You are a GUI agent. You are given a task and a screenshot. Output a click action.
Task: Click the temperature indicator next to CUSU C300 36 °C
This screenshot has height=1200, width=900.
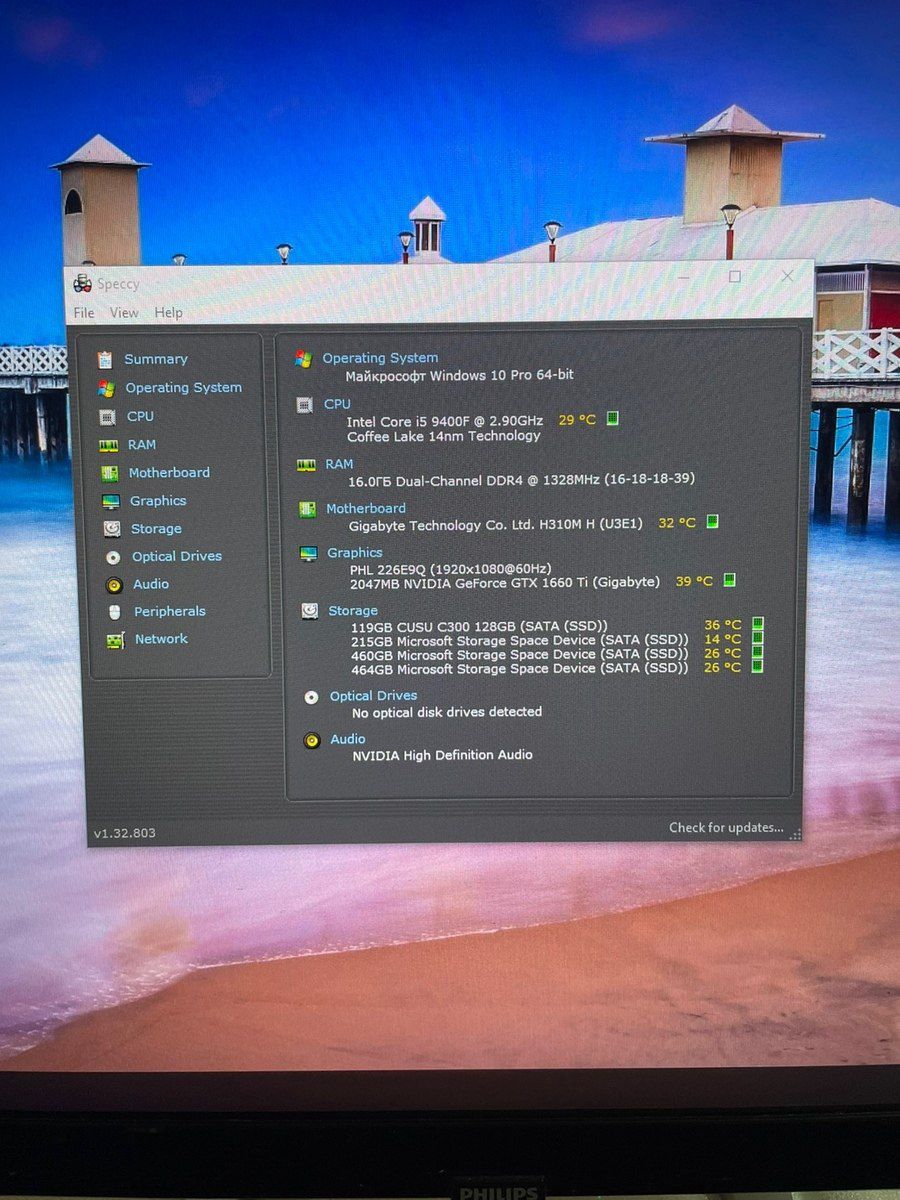tap(757, 625)
